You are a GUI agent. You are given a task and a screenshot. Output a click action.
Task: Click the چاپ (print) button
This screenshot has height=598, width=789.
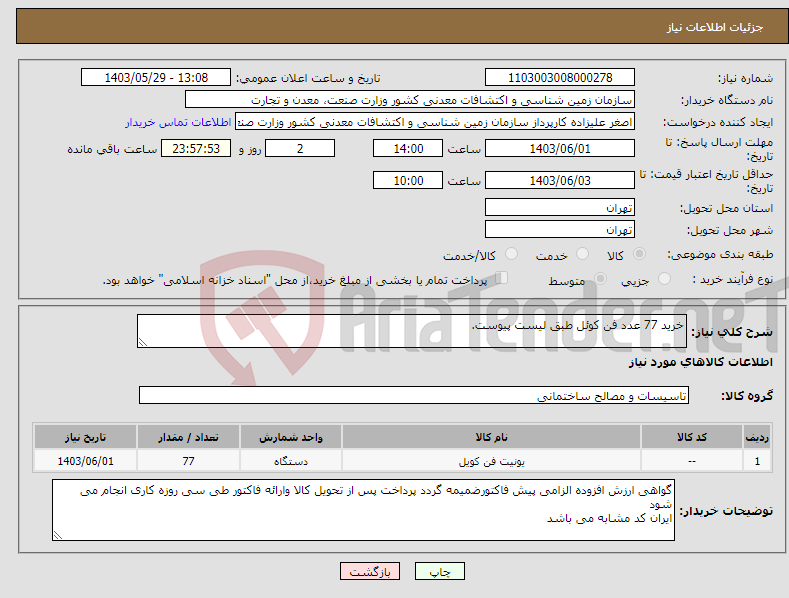tap(439, 571)
